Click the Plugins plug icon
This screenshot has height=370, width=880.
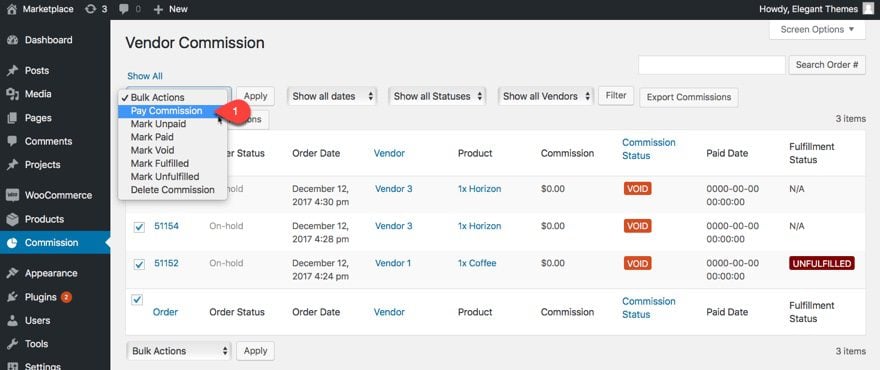pos(12,297)
